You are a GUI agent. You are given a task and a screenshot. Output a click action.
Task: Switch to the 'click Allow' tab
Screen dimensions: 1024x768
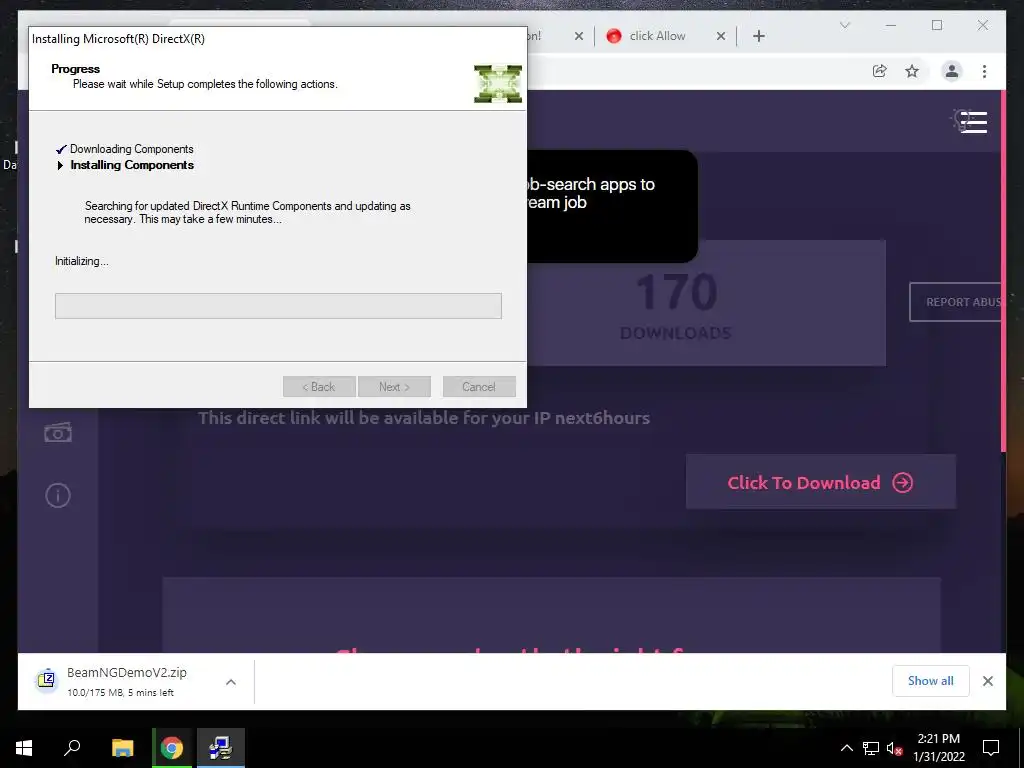click(657, 36)
